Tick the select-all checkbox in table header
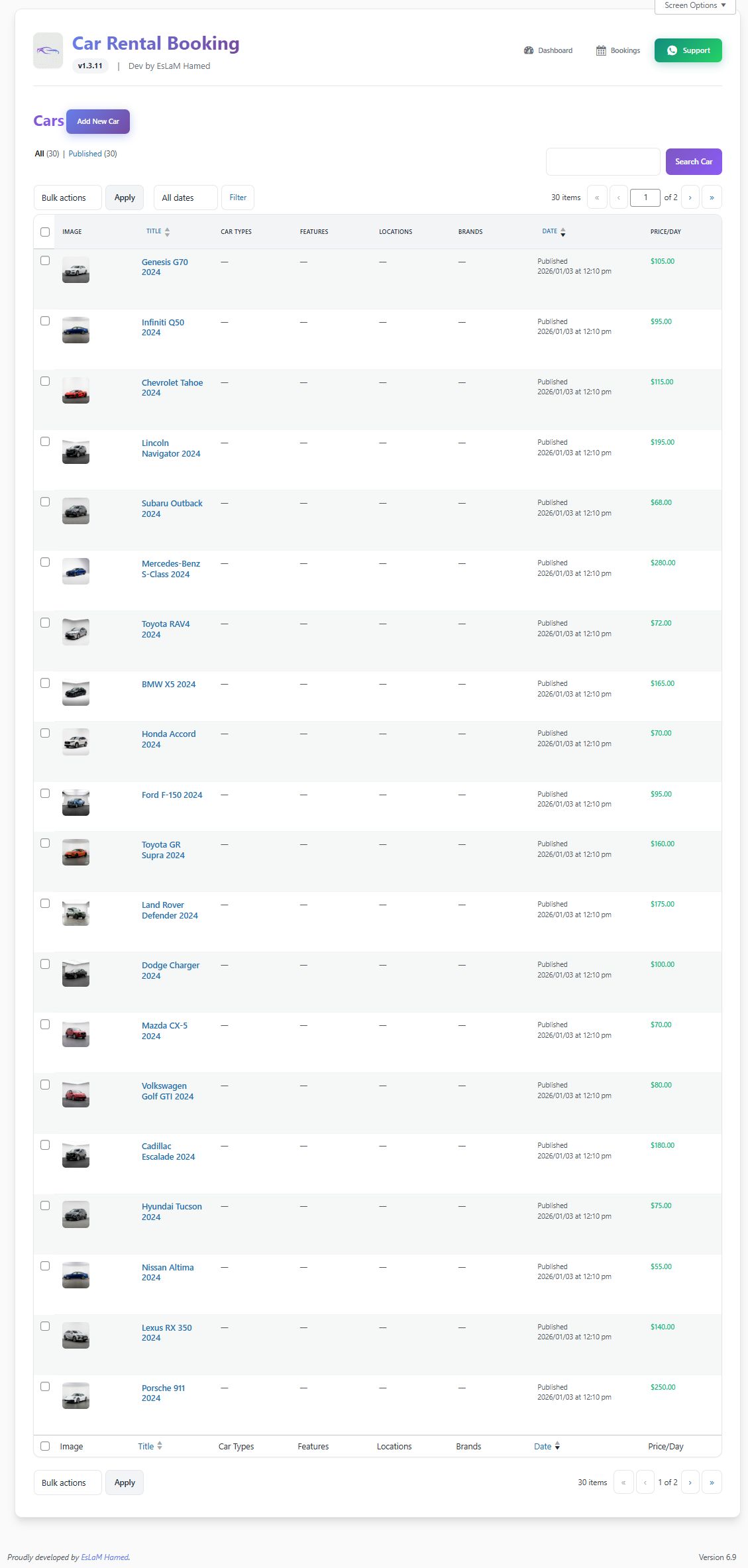748x1568 pixels. pyautogui.click(x=45, y=232)
